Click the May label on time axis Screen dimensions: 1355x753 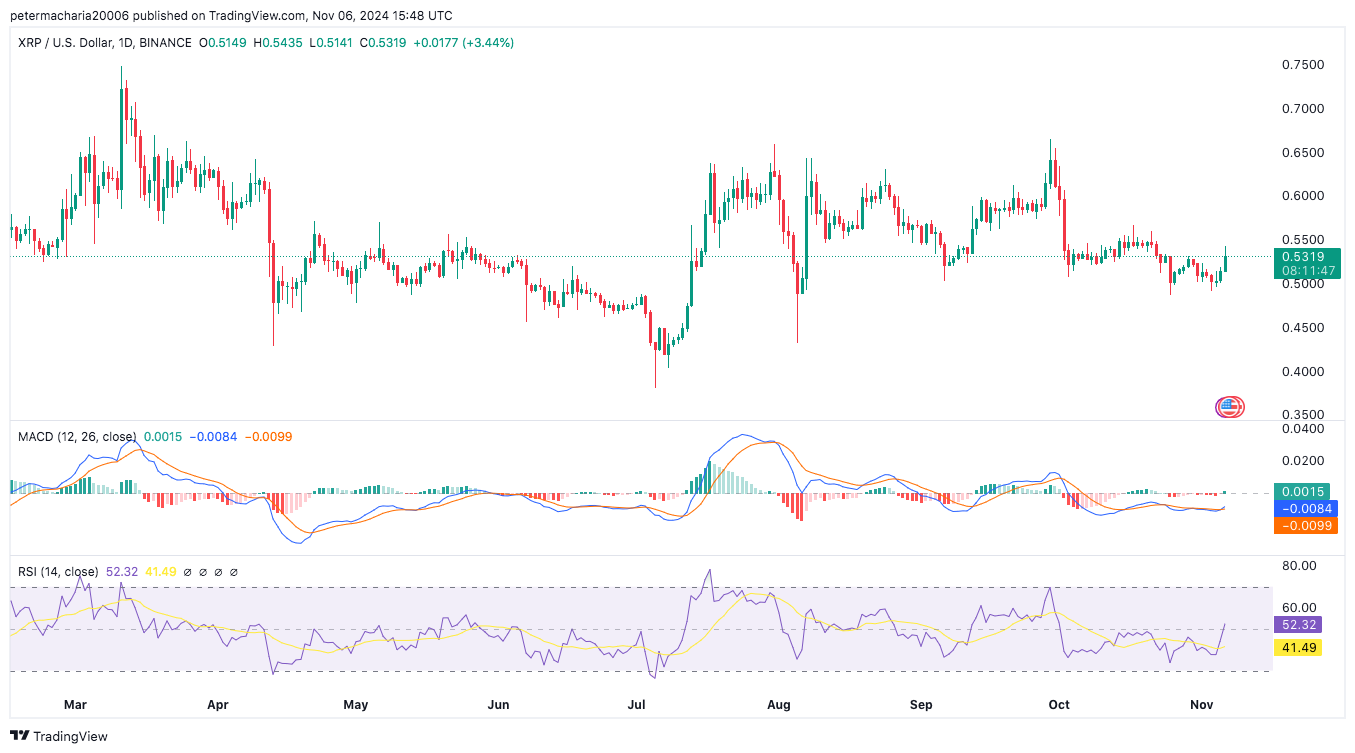355,705
